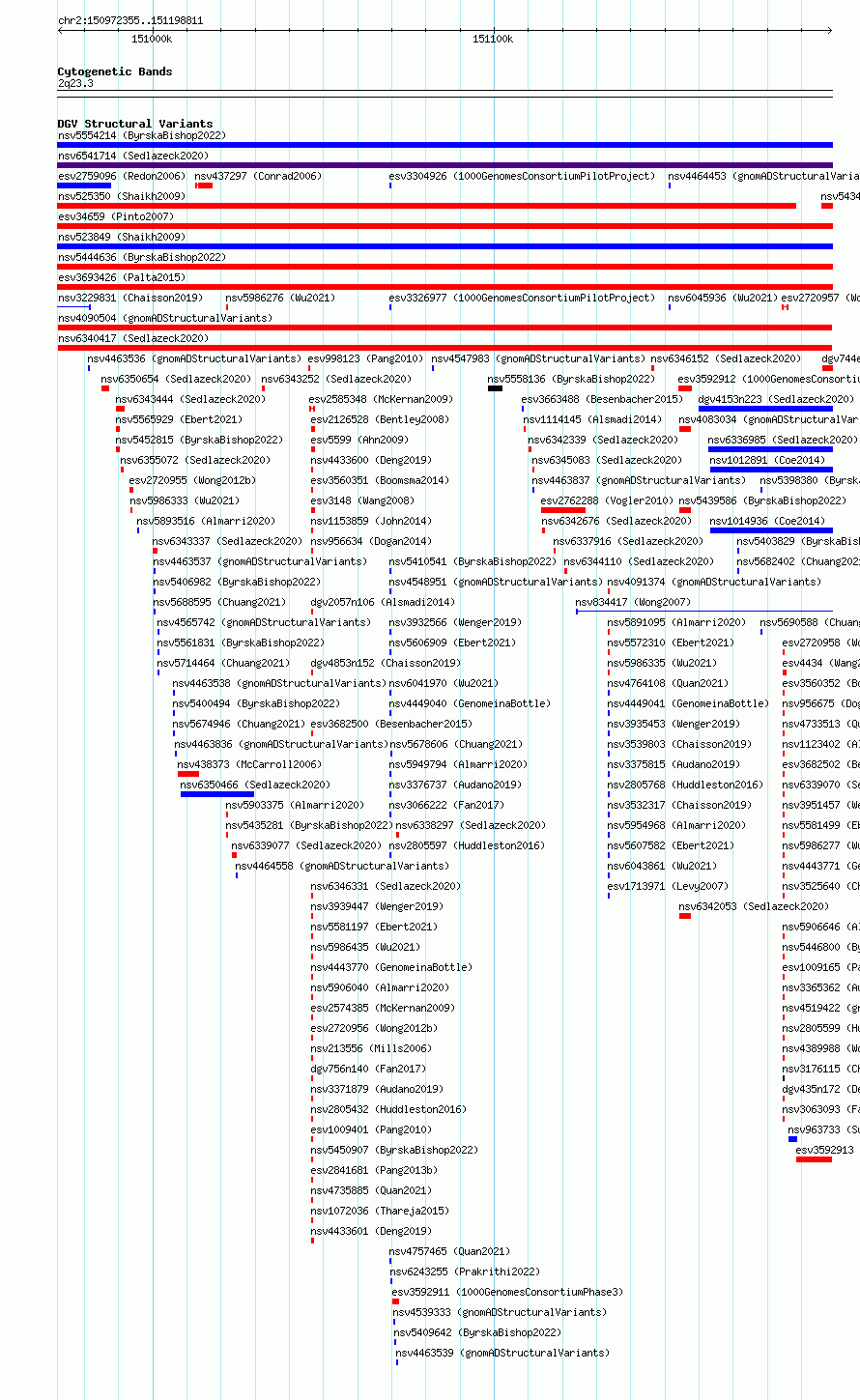
Task: Click nsv4090504 (gnomADStructuralVariants) label
Action: pos(165,319)
